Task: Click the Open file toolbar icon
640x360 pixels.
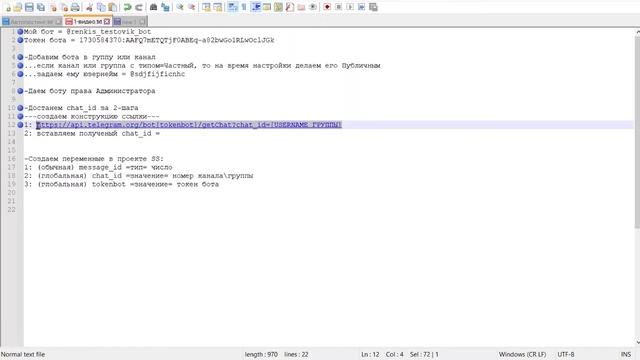Action: 18,7
